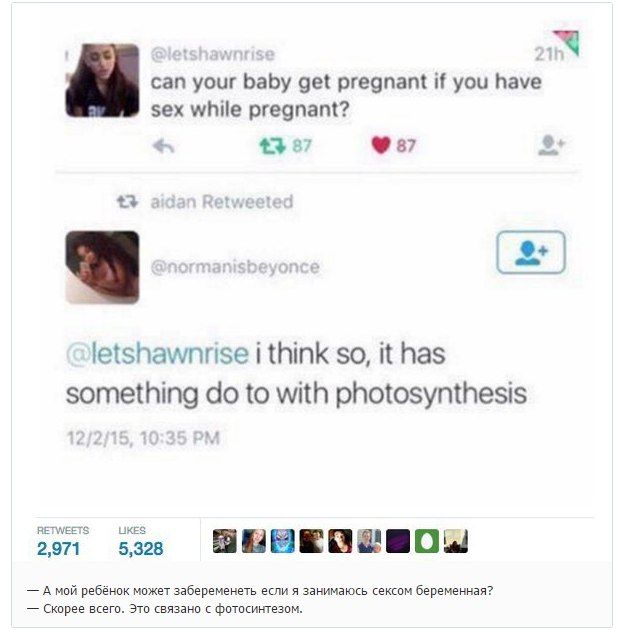Click the green egg avatar among likers
The width and height of the screenshot is (617, 631).
click(x=427, y=541)
